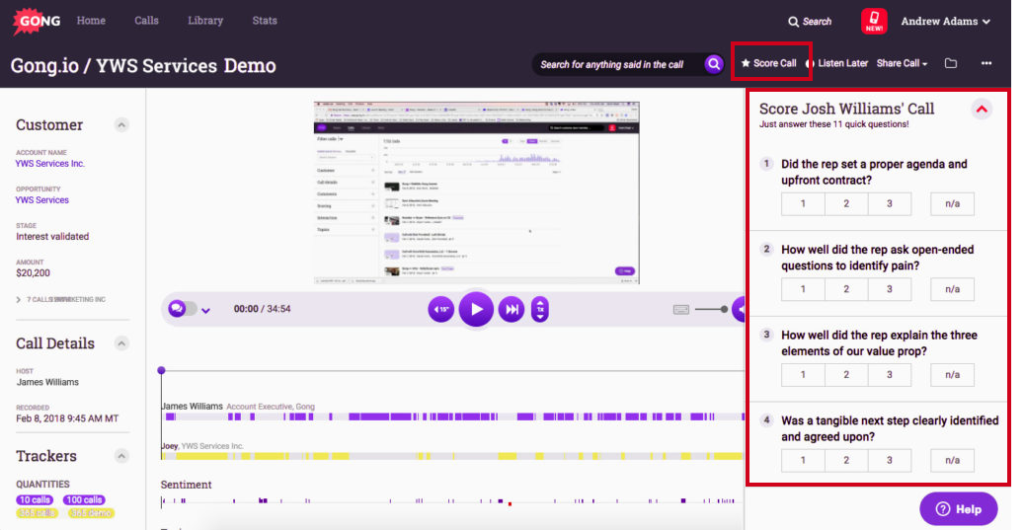Mark question 1 agenda as n/a
Screen dimensions: 1024x530
pos(952,204)
